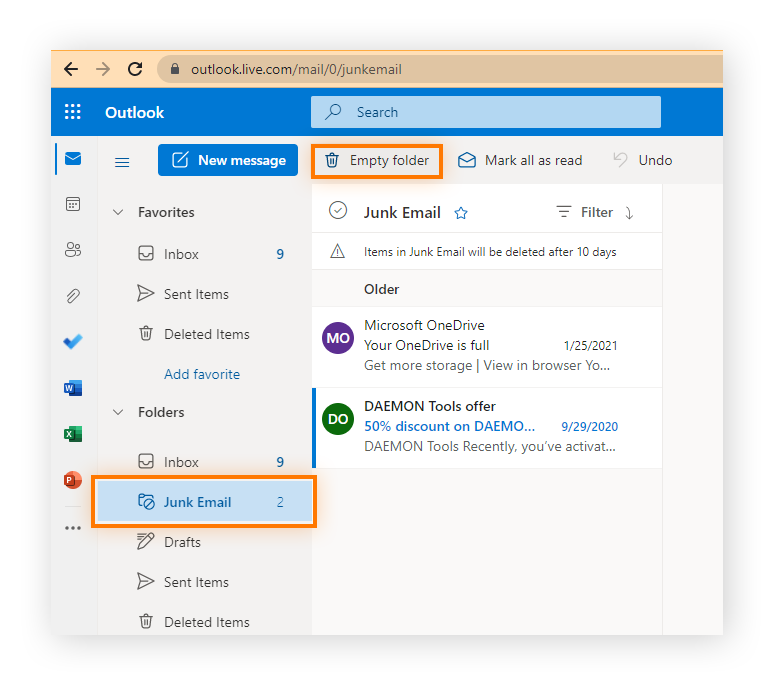The height and width of the screenshot is (684, 775).
Task: Click the MO sender avatar
Action: 338,338
